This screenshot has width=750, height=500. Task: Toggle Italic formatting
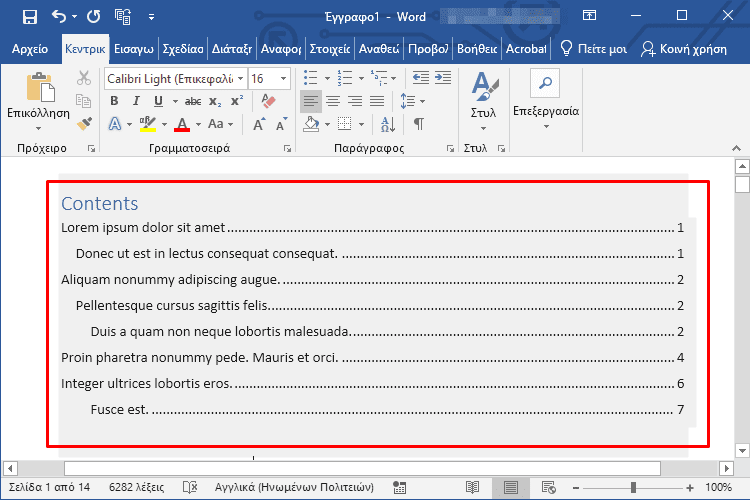pyautogui.click(x=136, y=101)
